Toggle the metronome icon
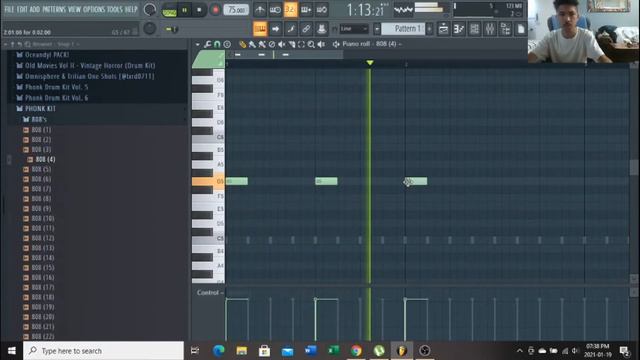This screenshot has width=640, height=360. click(x=260, y=10)
